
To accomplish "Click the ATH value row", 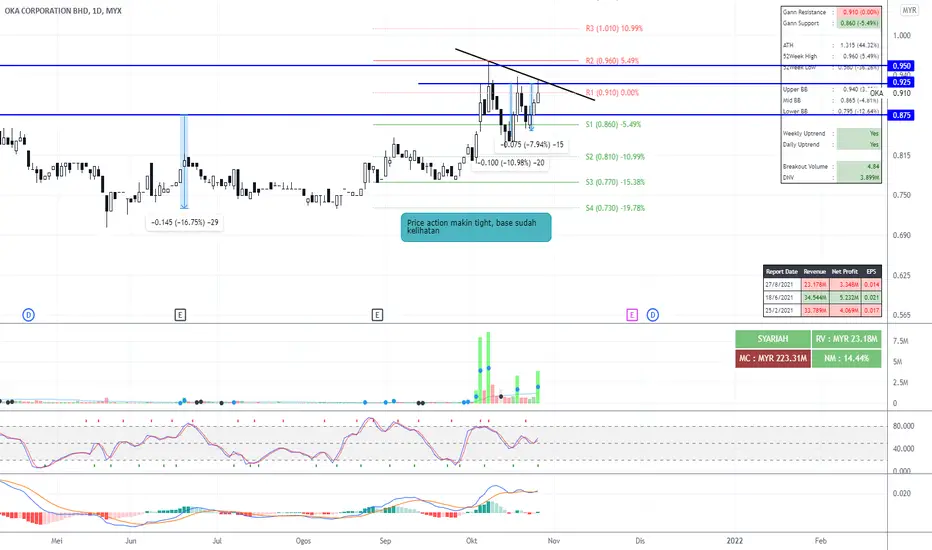I will [830, 45].
